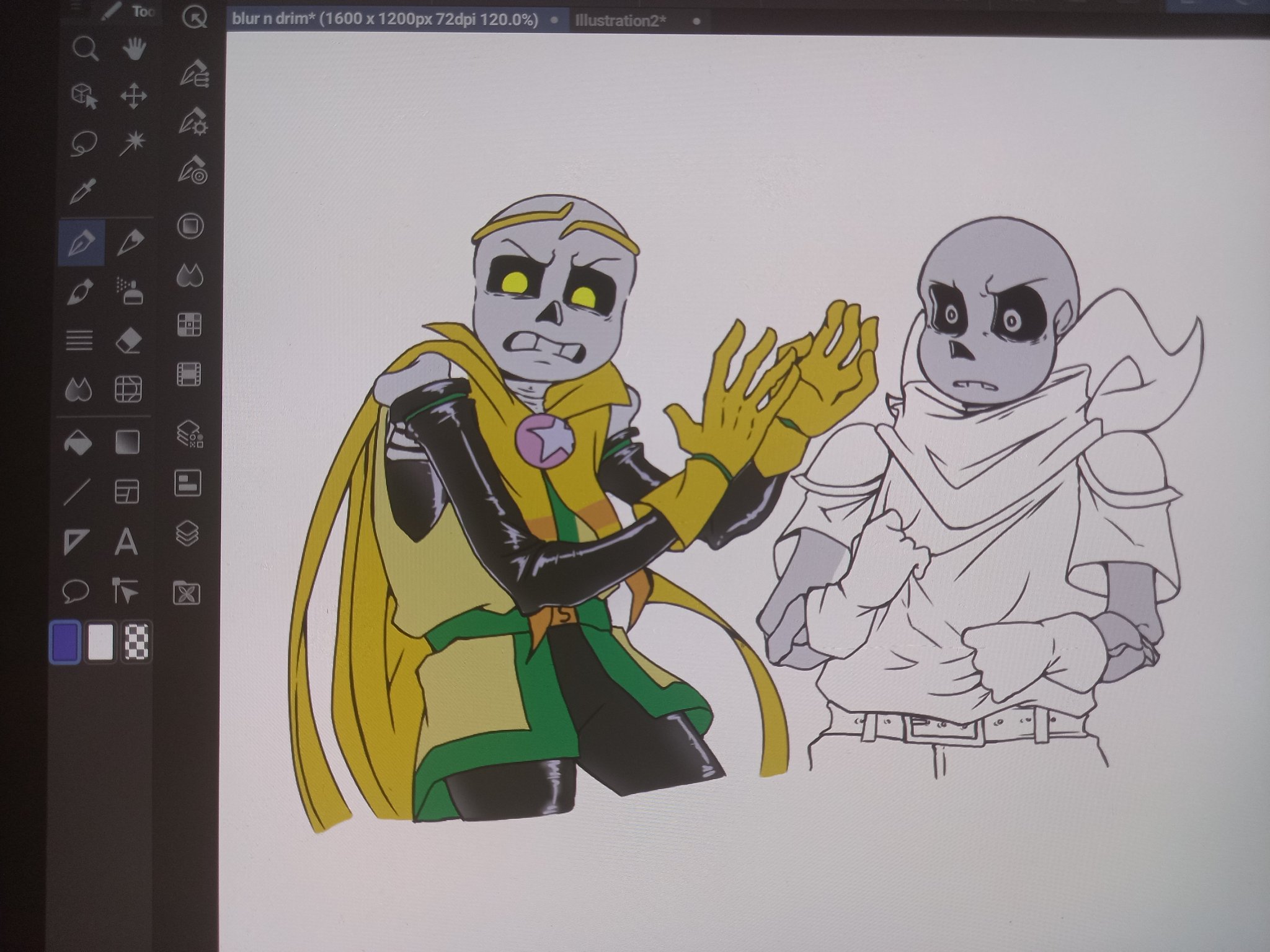Switch to the Illustration2* tab
This screenshot has height=952, width=1270.
click(x=620, y=20)
